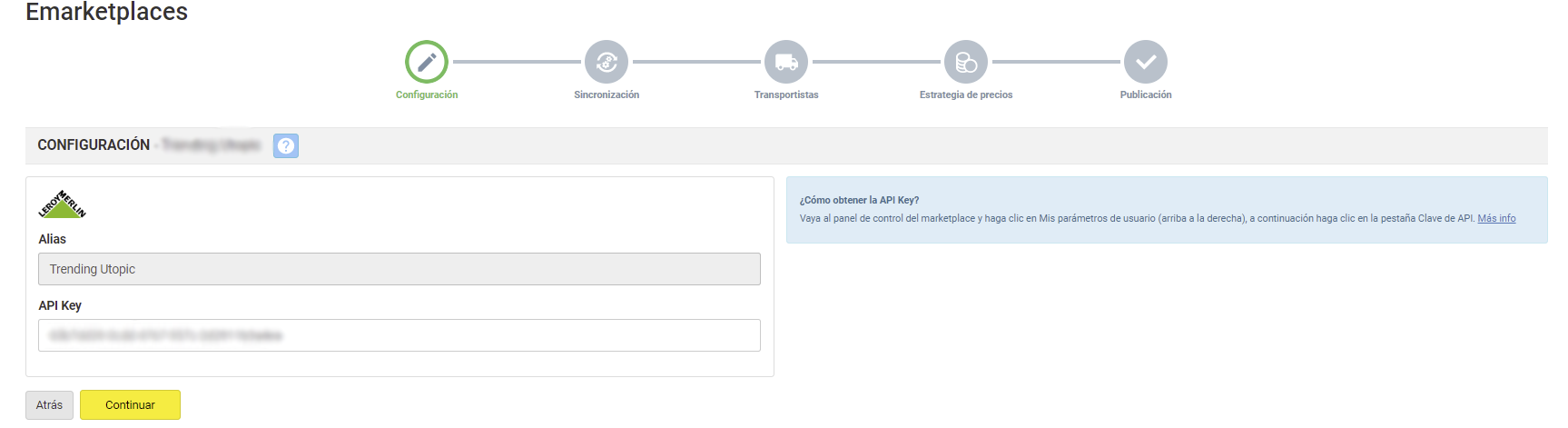This screenshot has height=428, width=1568.
Task: Go to the Publicación step label
Action: [1146, 95]
